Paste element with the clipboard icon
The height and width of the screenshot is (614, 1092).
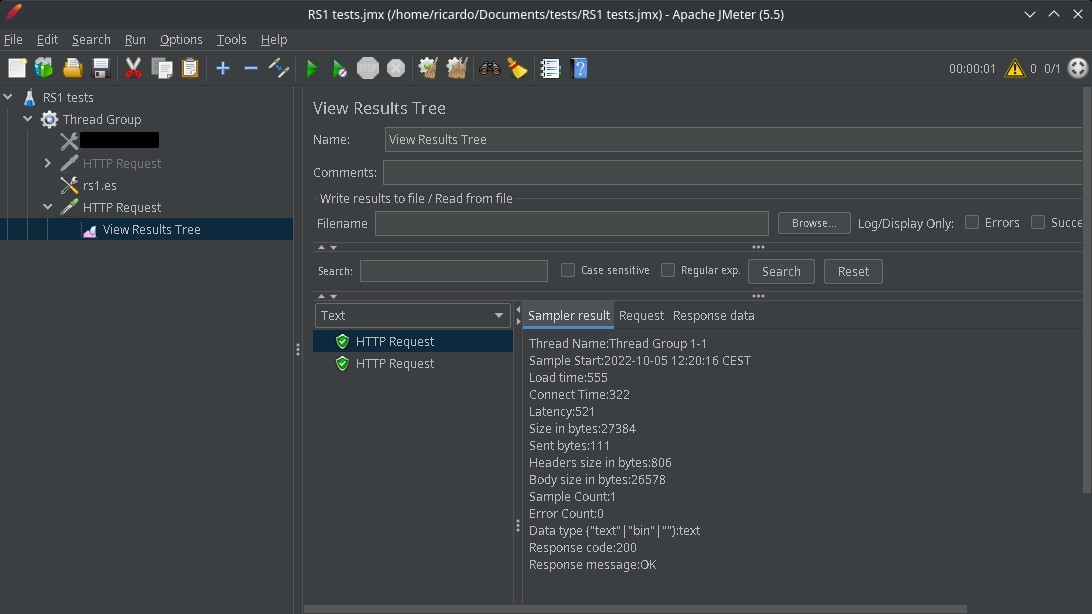[x=190, y=68]
